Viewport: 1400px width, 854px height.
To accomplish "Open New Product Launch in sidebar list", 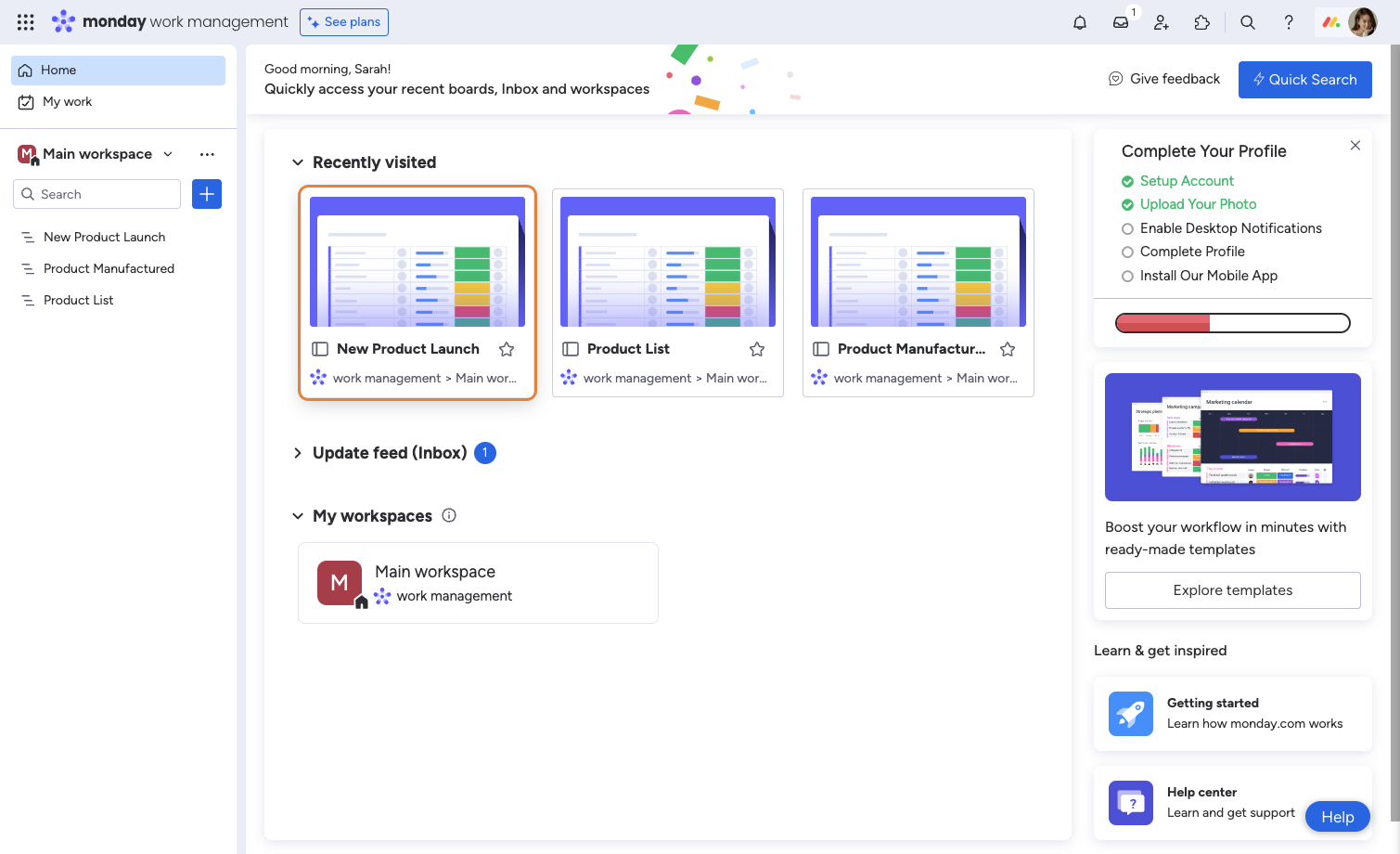I will 118,237.
